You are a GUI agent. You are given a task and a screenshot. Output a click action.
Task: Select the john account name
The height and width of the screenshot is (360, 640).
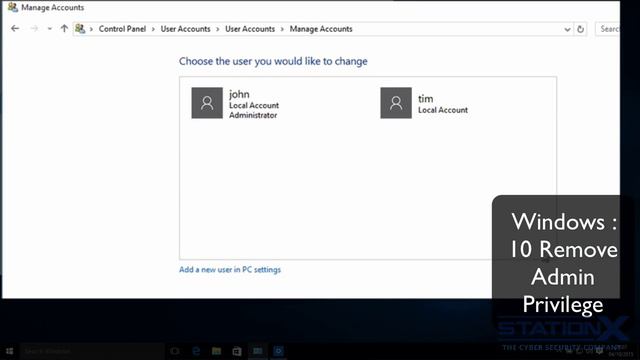pyautogui.click(x=239, y=94)
